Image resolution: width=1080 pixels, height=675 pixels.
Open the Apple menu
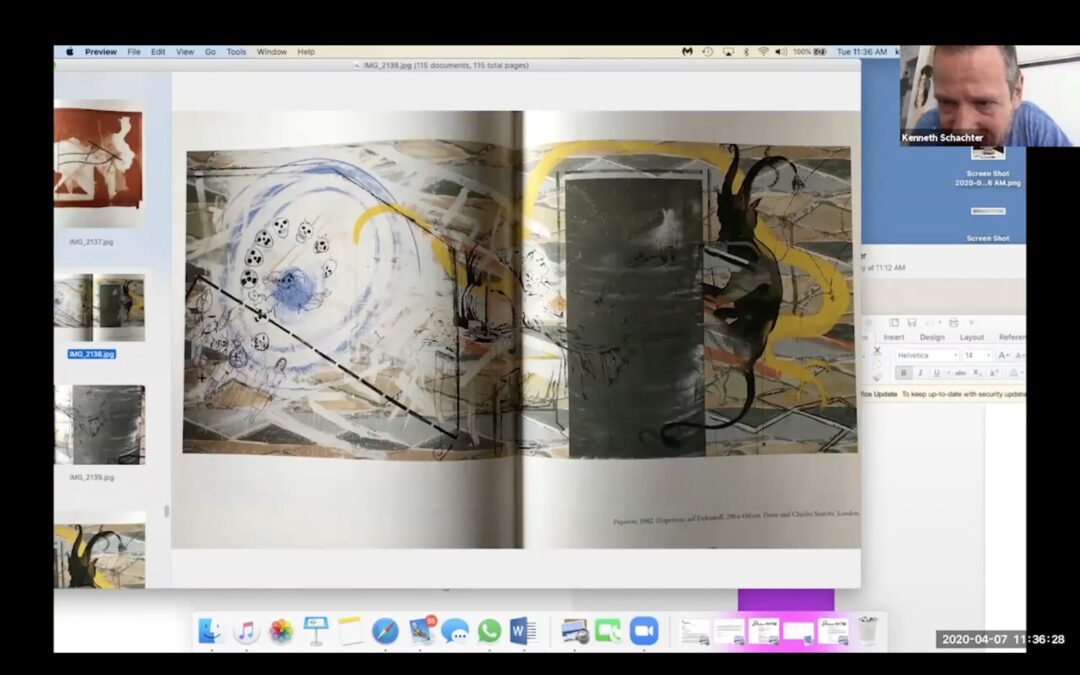pyautogui.click(x=70, y=52)
